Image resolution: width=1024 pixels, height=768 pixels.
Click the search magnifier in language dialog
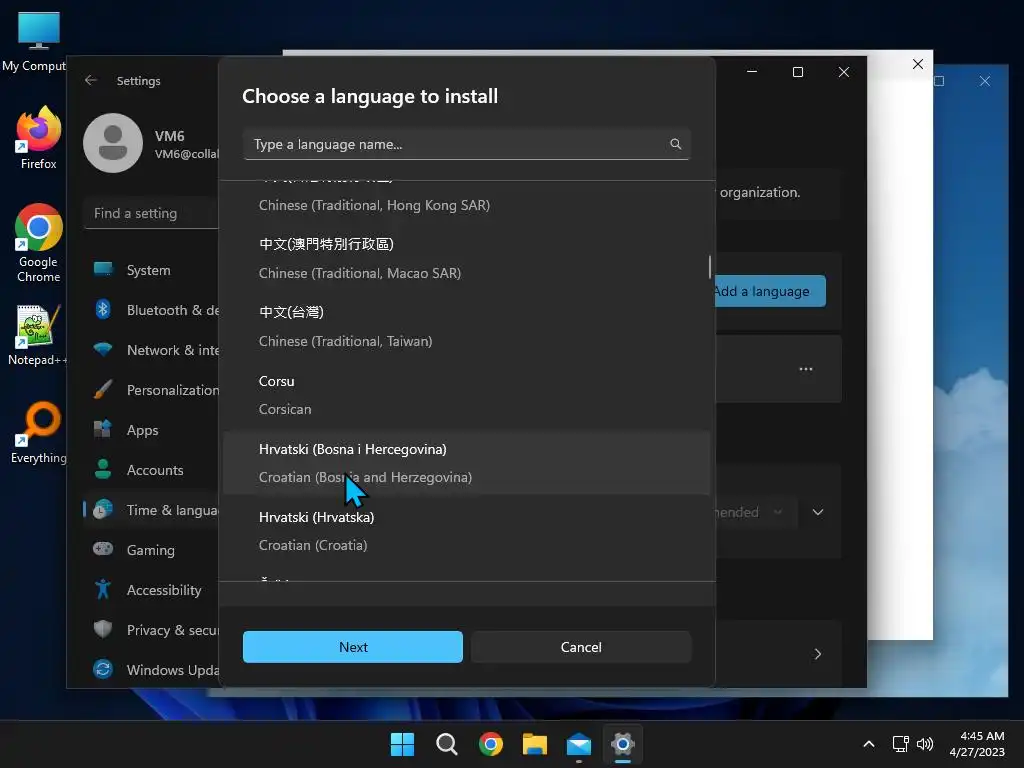675,144
